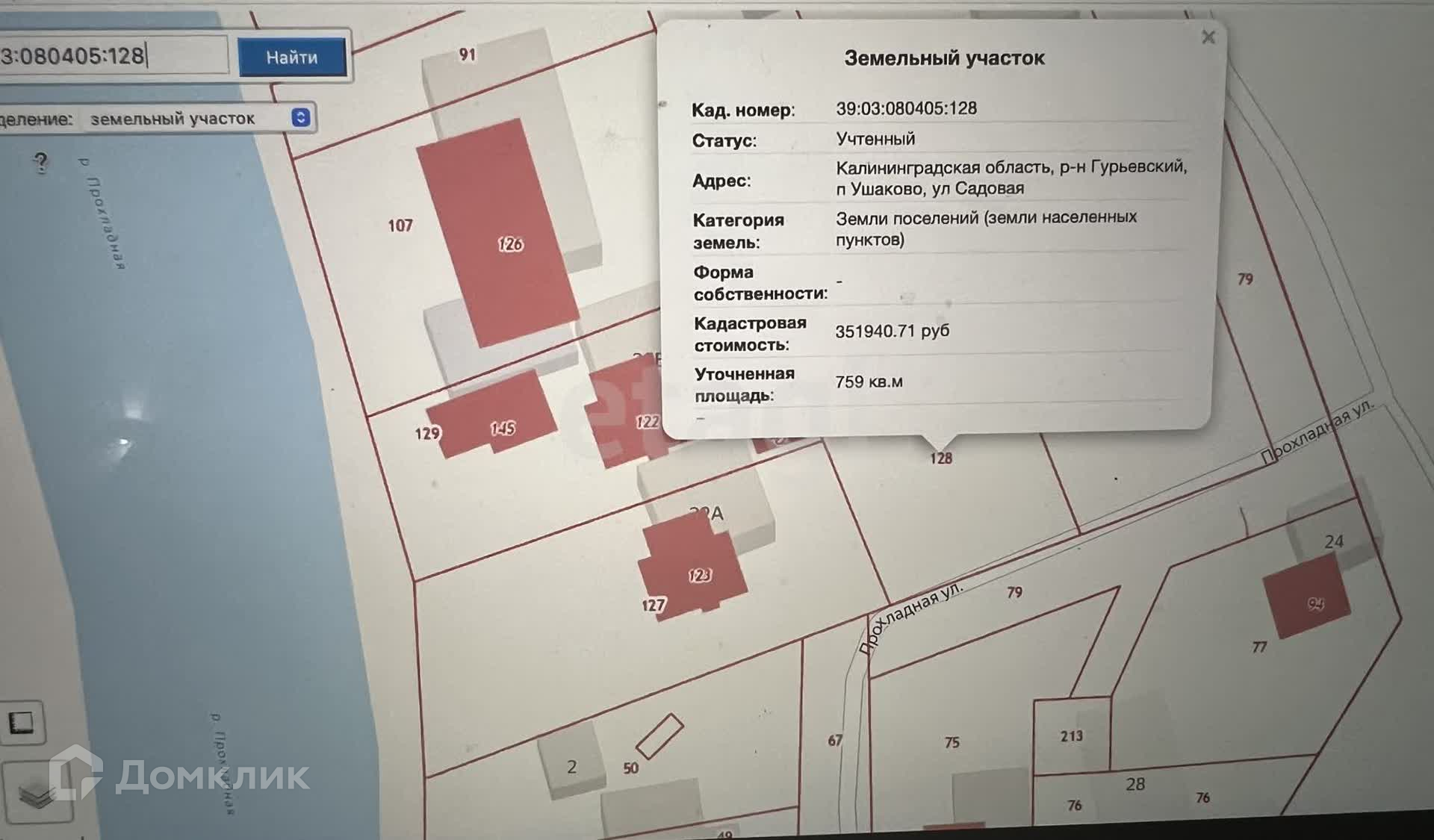Click inside the cadastral number search field
Image resolution: width=1434 pixels, height=840 pixels.
click(x=112, y=55)
